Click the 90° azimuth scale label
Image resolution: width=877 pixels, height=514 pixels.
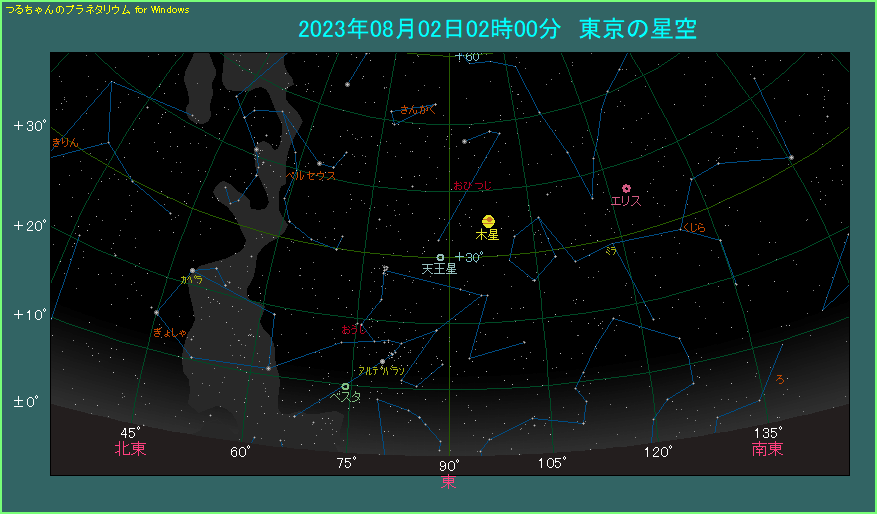448,465
